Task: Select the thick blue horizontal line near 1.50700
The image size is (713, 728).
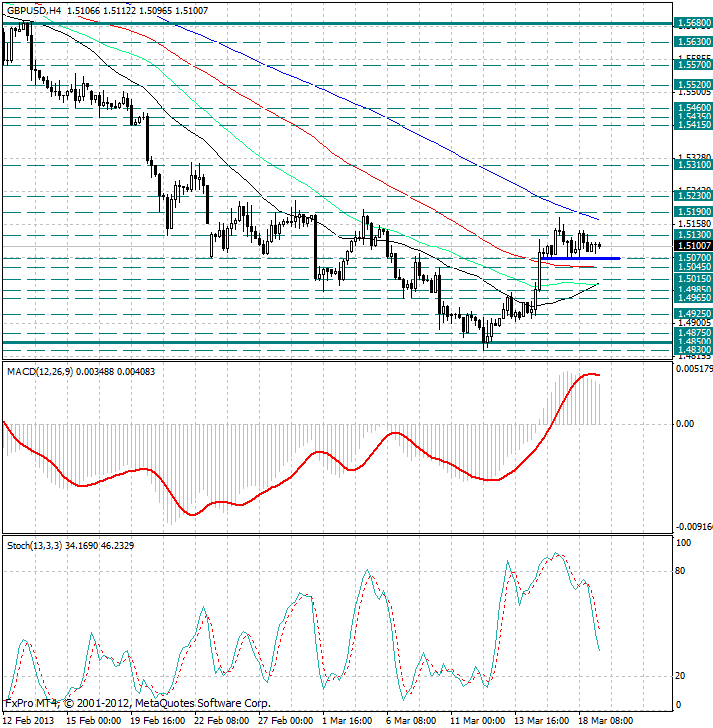Action: tap(580, 258)
